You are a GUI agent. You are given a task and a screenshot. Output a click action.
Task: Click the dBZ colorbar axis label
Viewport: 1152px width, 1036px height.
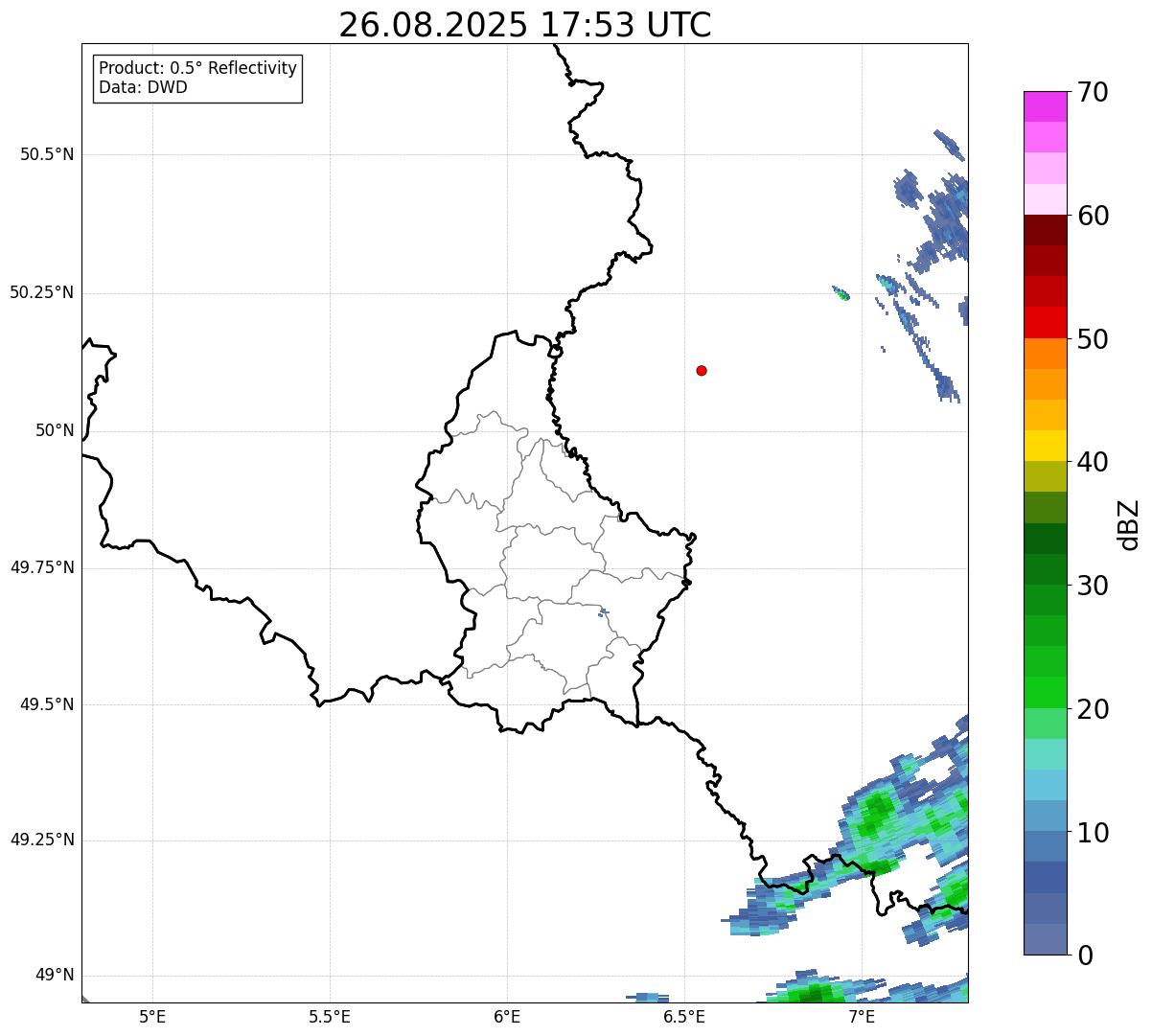click(1131, 524)
